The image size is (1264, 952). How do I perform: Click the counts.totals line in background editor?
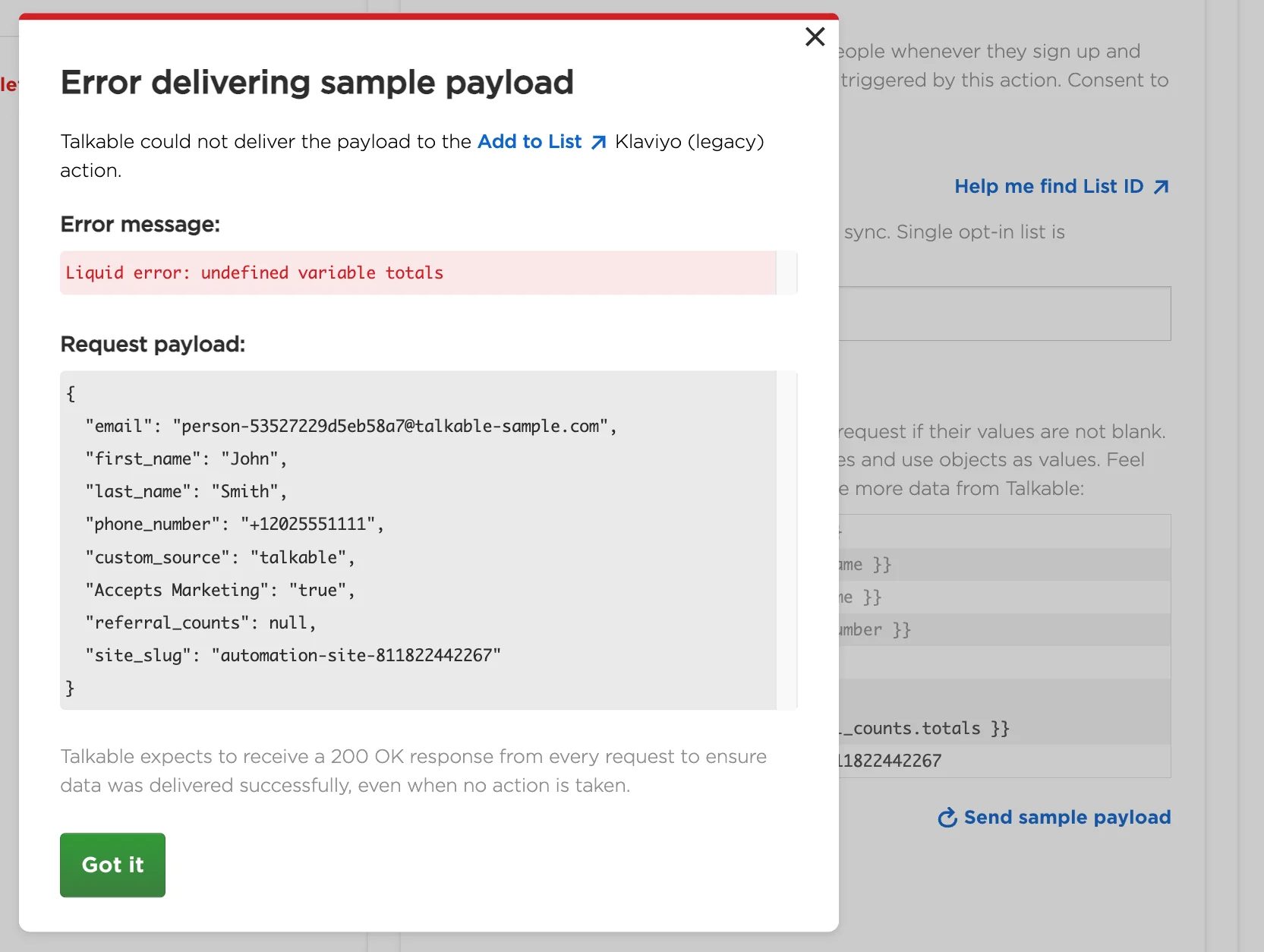(924, 729)
